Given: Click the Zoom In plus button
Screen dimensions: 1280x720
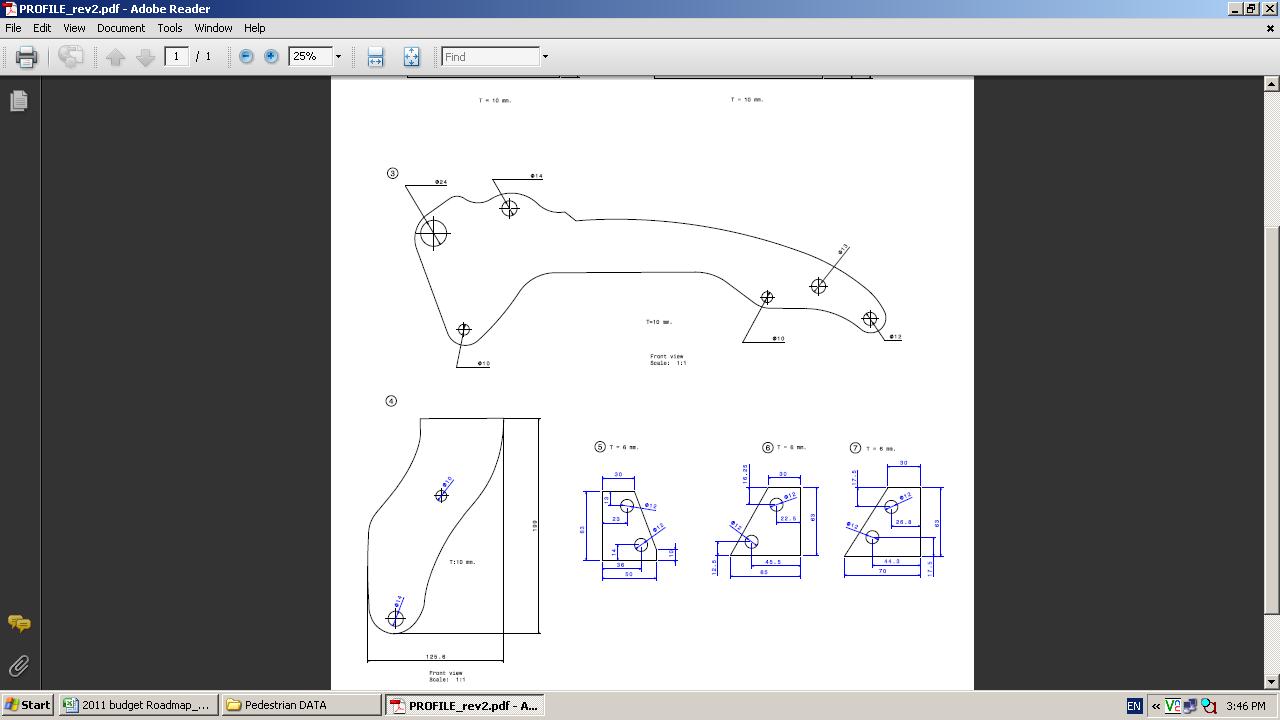Looking at the screenshot, I should (271, 57).
